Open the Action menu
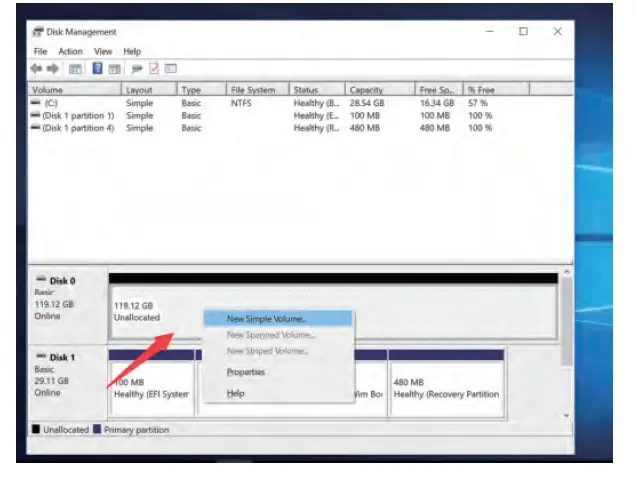The width and height of the screenshot is (635, 477). pyautogui.click(x=70, y=51)
